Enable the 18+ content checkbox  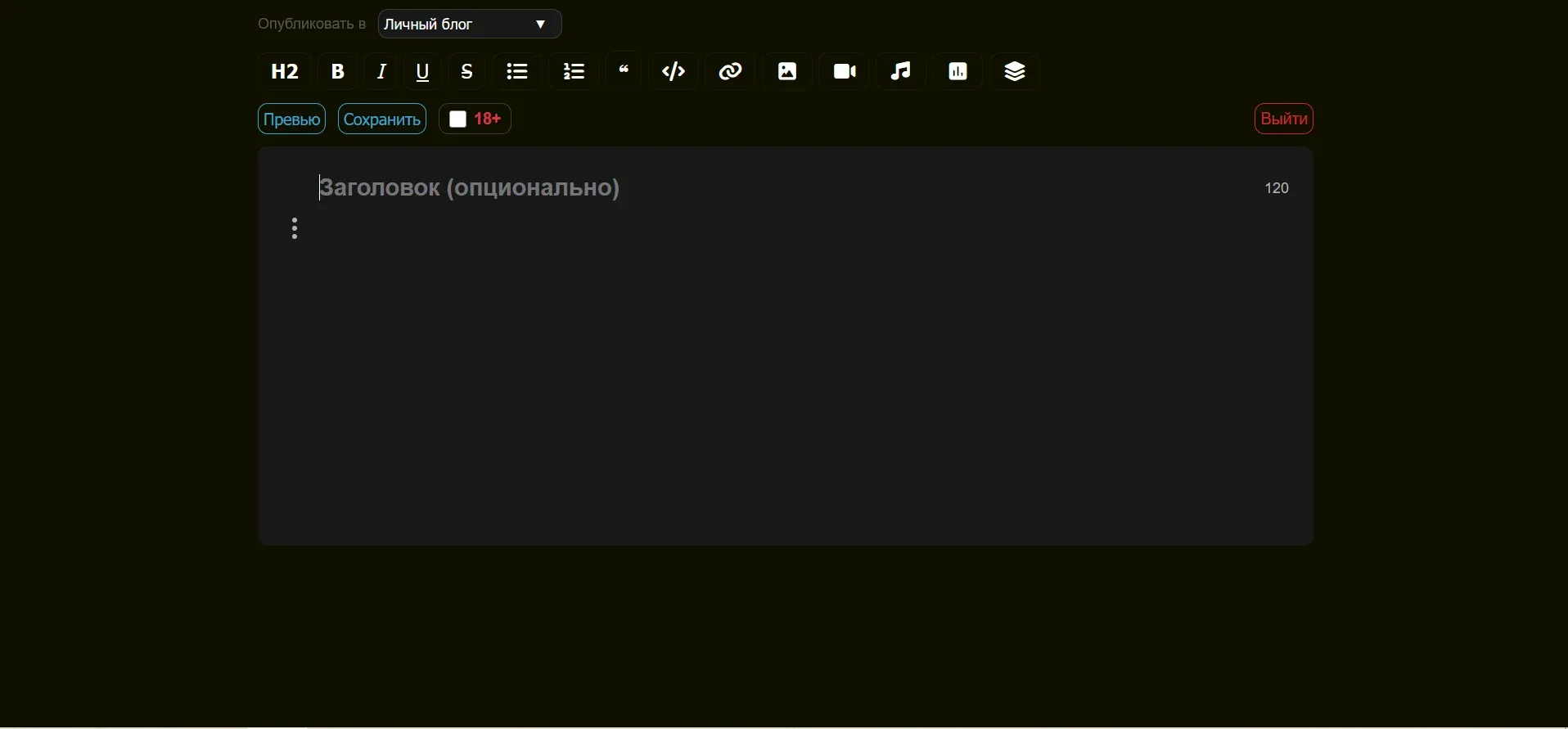tap(458, 120)
